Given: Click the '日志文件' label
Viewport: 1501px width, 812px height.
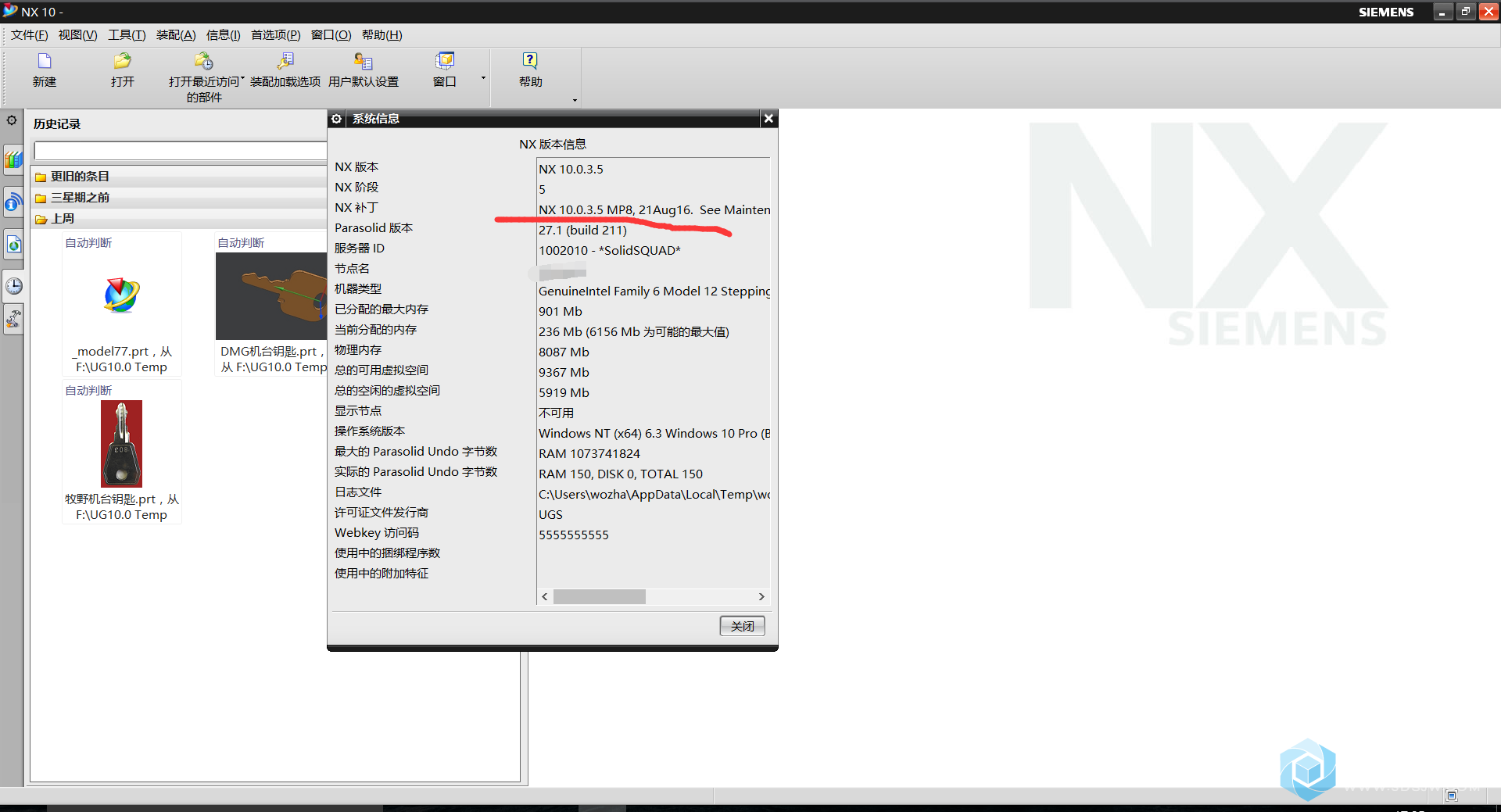Looking at the screenshot, I should [x=358, y=492].
